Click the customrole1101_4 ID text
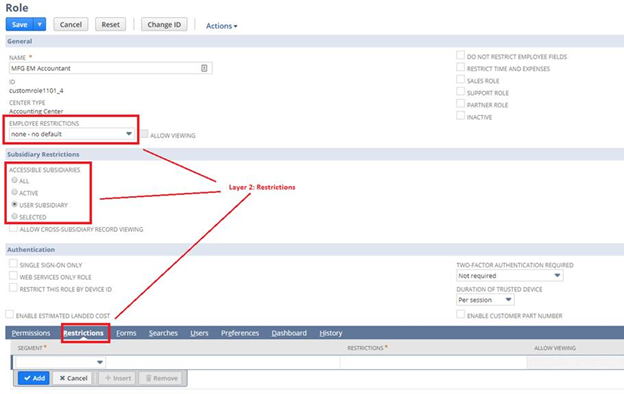 pyautogui.click(x=36, y=90)
